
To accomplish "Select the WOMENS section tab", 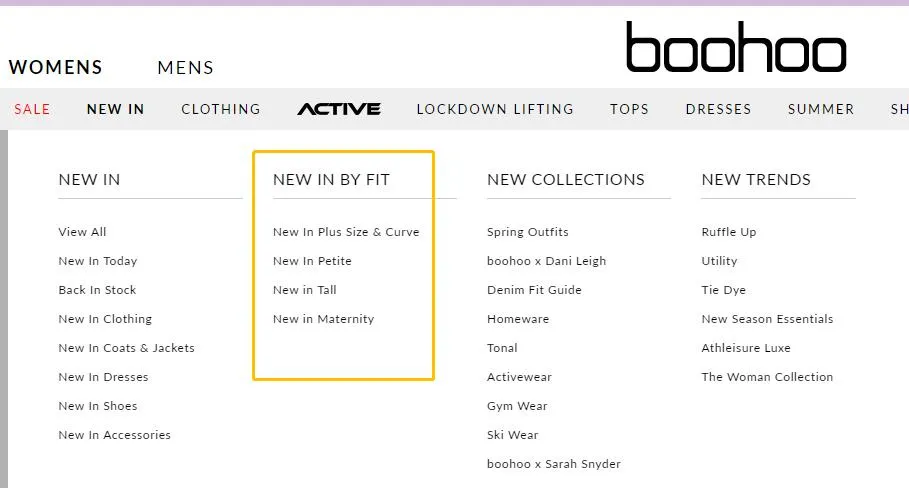I will [x=56, y=67].
